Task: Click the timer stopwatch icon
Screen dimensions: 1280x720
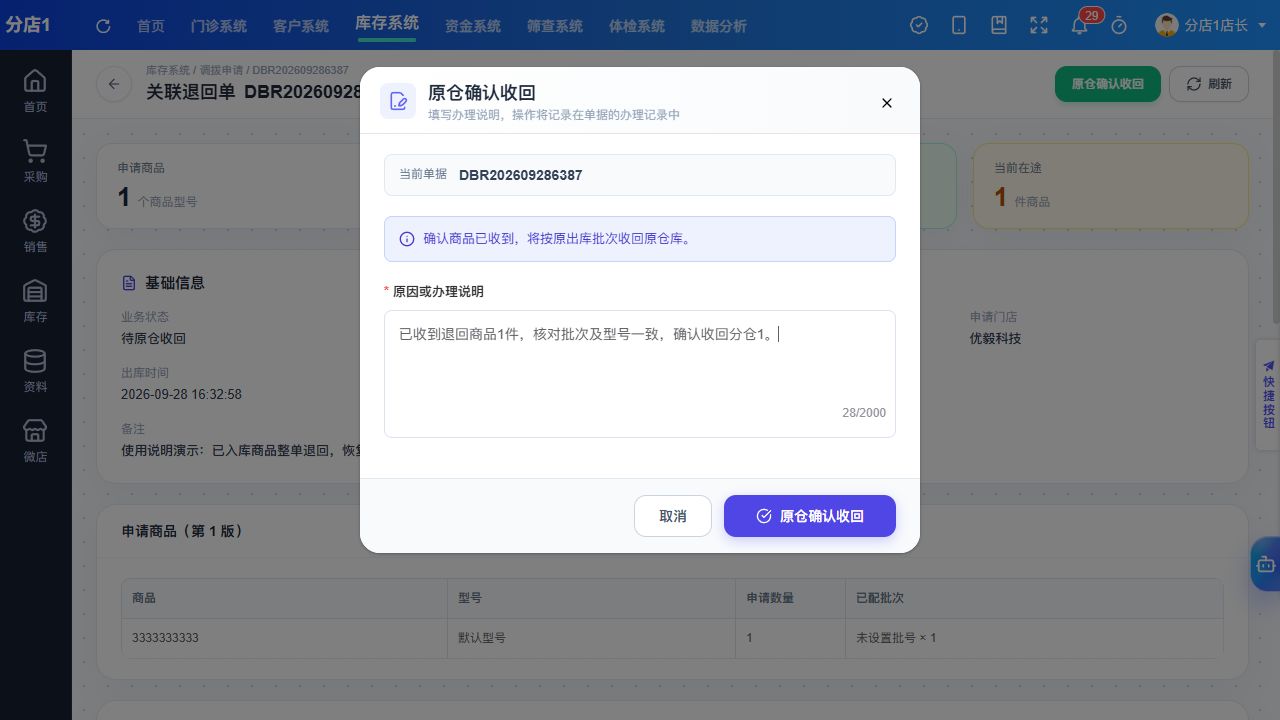Action: pos(1119,26)
